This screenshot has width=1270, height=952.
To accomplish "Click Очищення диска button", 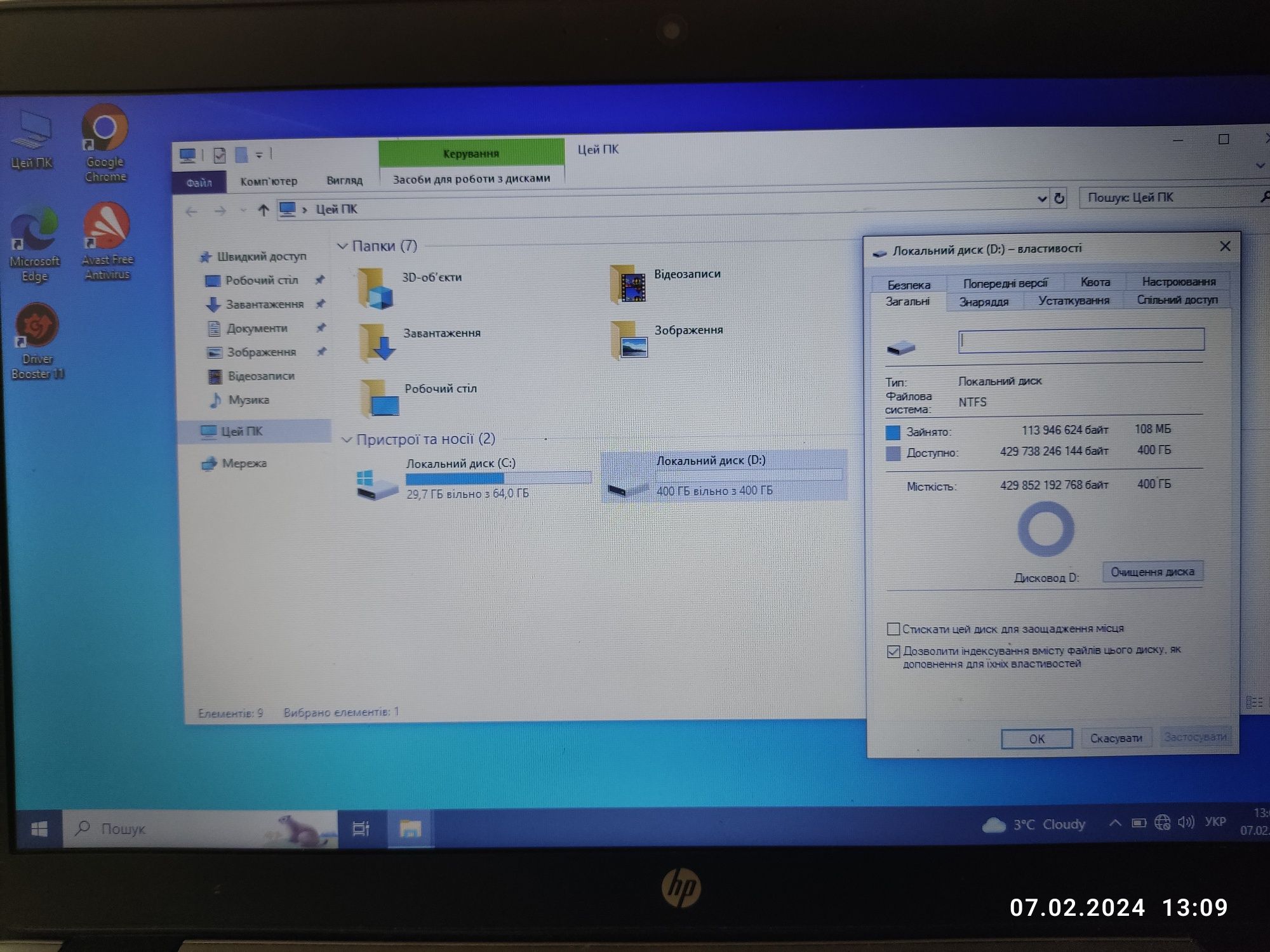I will click(x=1153, y=571).
